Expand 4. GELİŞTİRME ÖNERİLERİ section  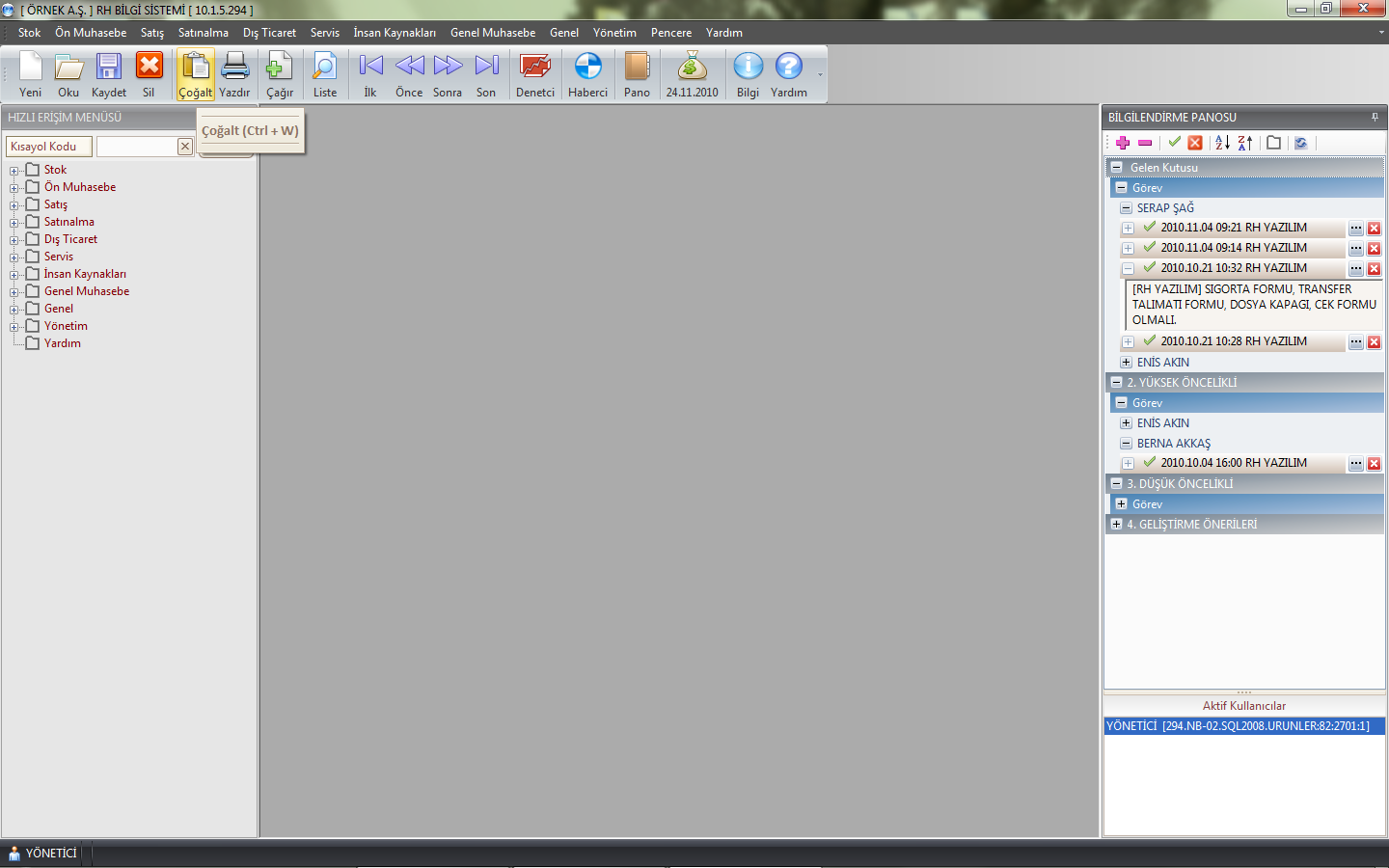(1116, 525)
